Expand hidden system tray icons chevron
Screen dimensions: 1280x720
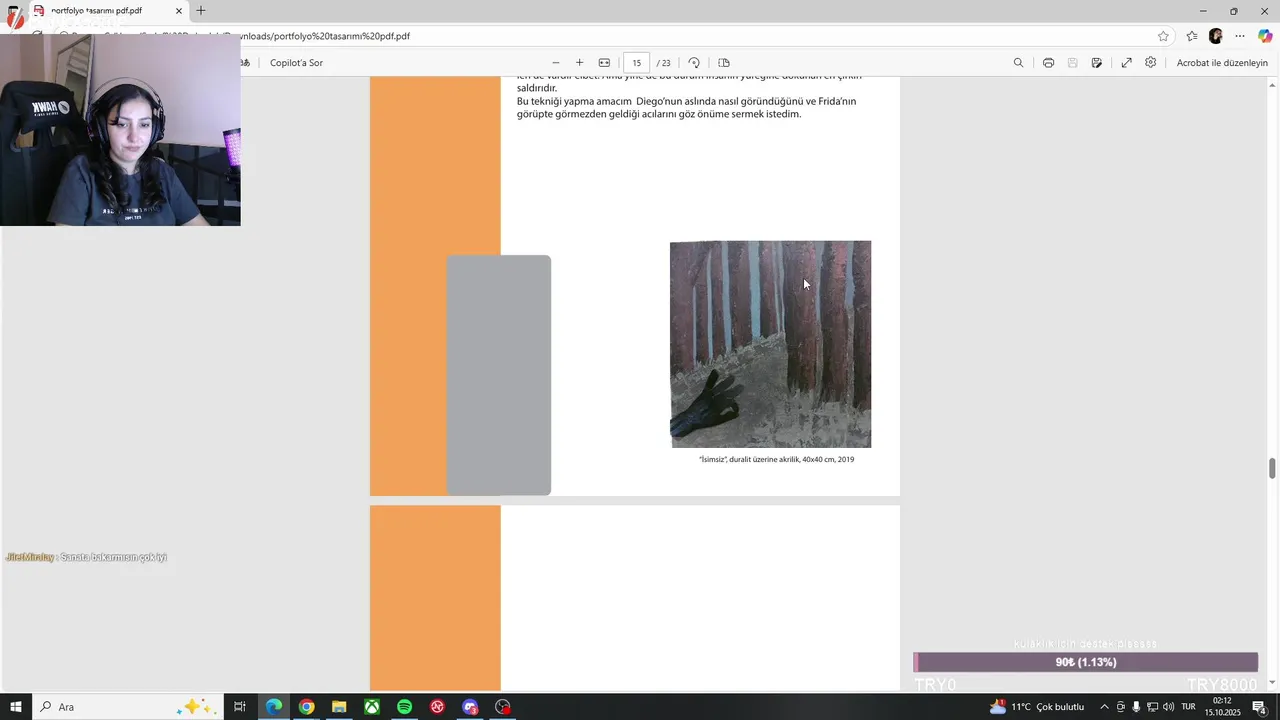[1104, 707]
